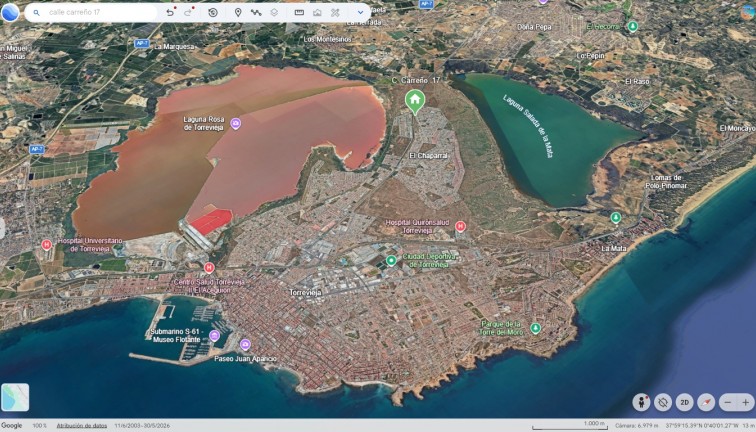Click the Hospital Universitario de Torrevieja marker
This screenshot has height=432, width=756.
[46, 244]
